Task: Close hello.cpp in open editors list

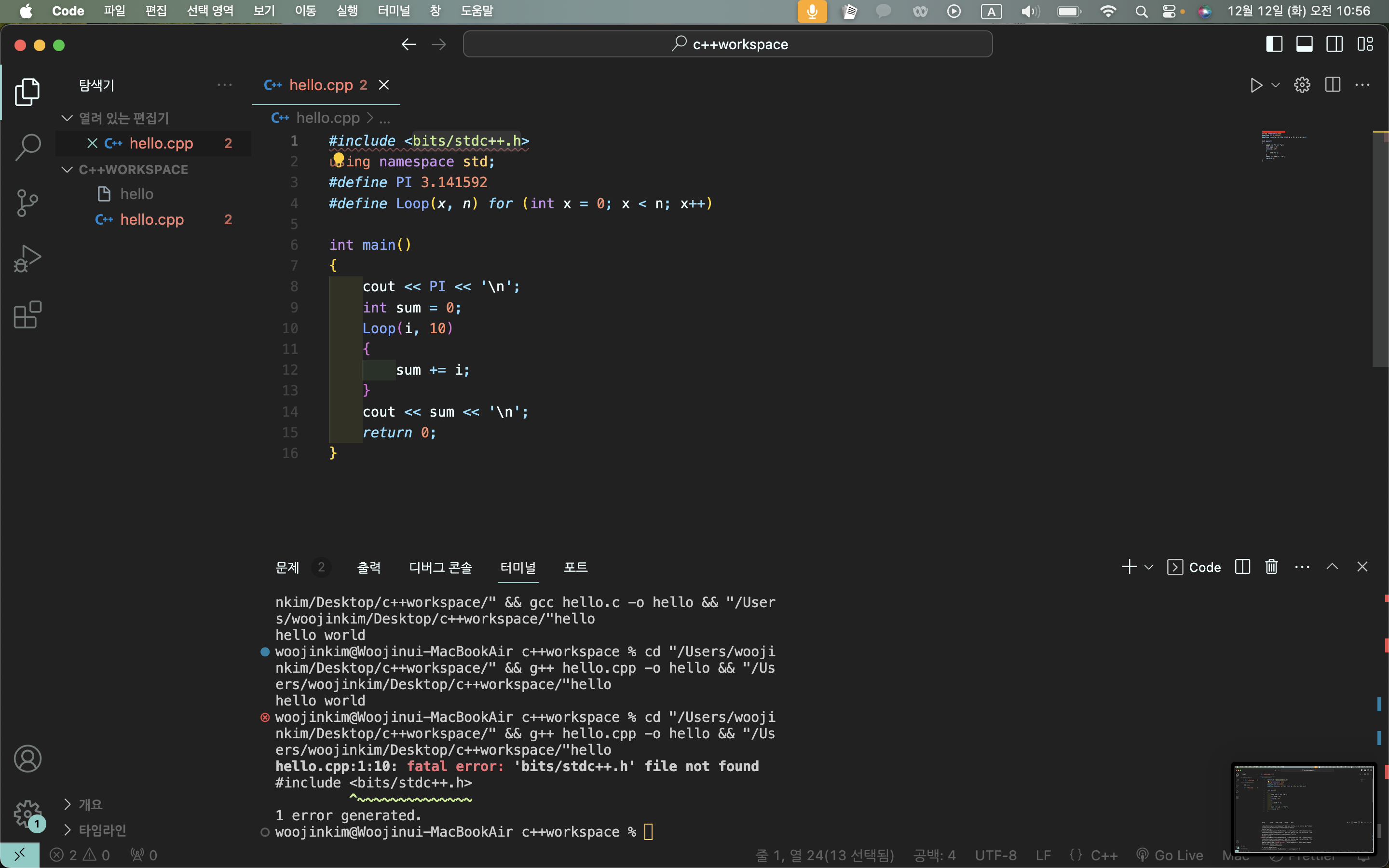Action: (92, 144)
